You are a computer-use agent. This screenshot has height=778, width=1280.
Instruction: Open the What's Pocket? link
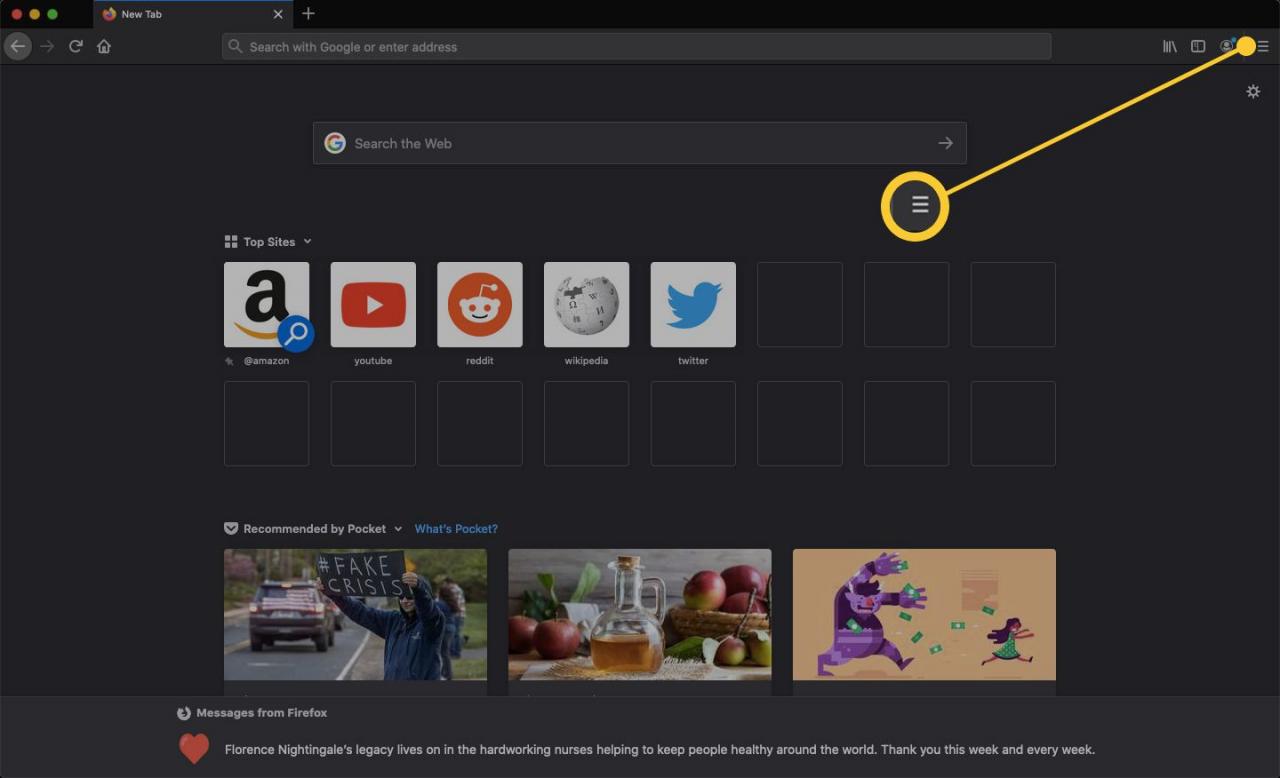(456, 529)
